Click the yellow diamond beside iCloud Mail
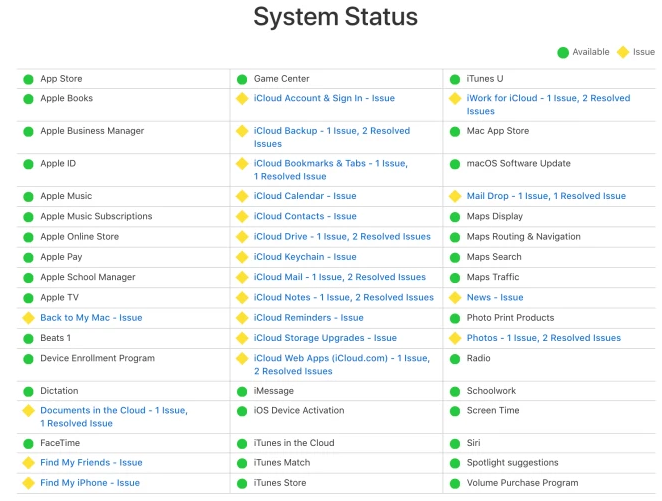The width and height of the screenshot is (662, 501). point(242,277)
